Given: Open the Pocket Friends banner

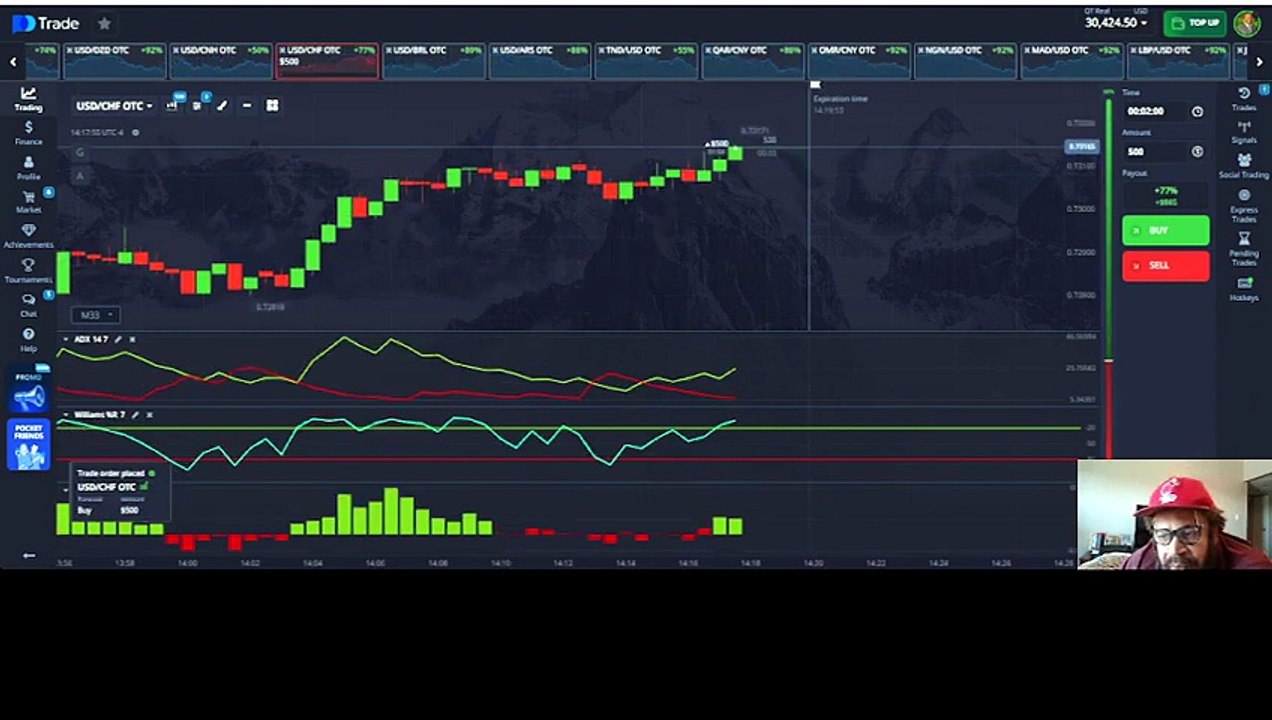Looking at the screenshot, I should click(x=28, y=445).
